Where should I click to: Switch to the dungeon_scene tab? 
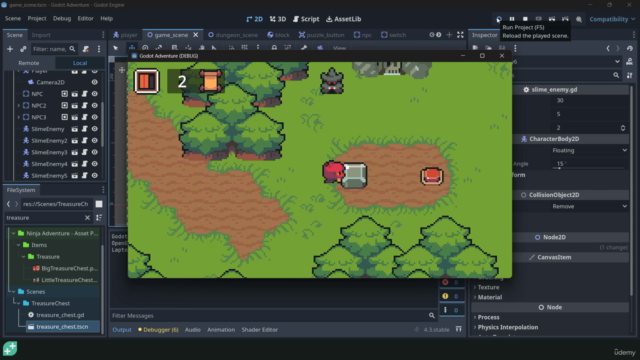[233, 35]
